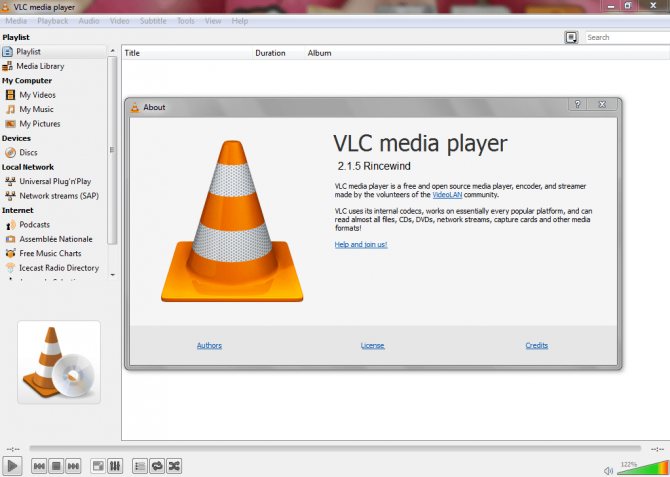Viewport: 670px width, 477px height.
Task: Open Podcasts under Internet
Action: (34, 225)
